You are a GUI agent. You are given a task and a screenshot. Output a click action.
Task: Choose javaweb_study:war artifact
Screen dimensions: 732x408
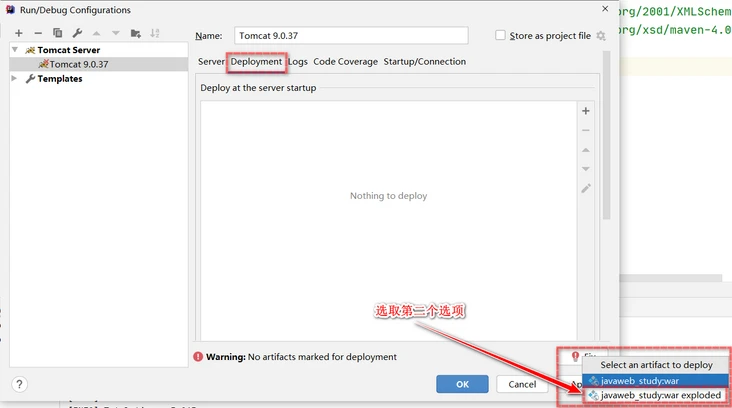point(655,381)
